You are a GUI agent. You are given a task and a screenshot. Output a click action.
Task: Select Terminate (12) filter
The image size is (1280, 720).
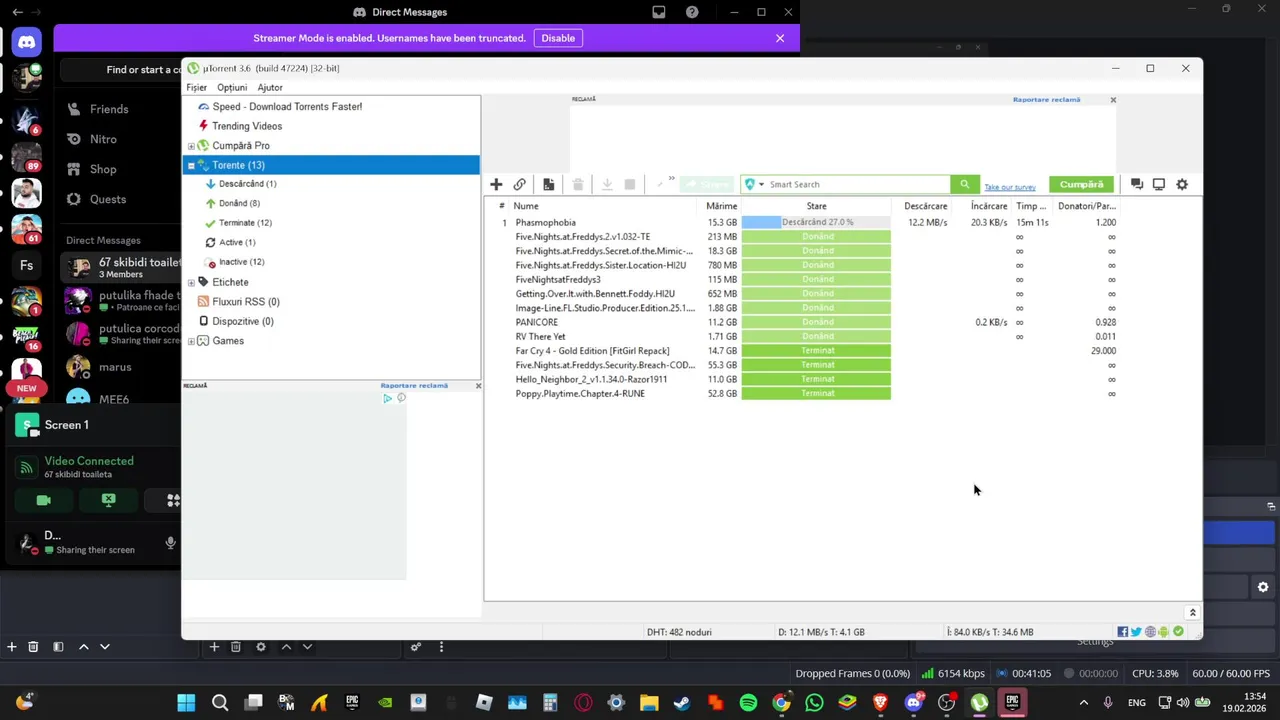[245, 223]
